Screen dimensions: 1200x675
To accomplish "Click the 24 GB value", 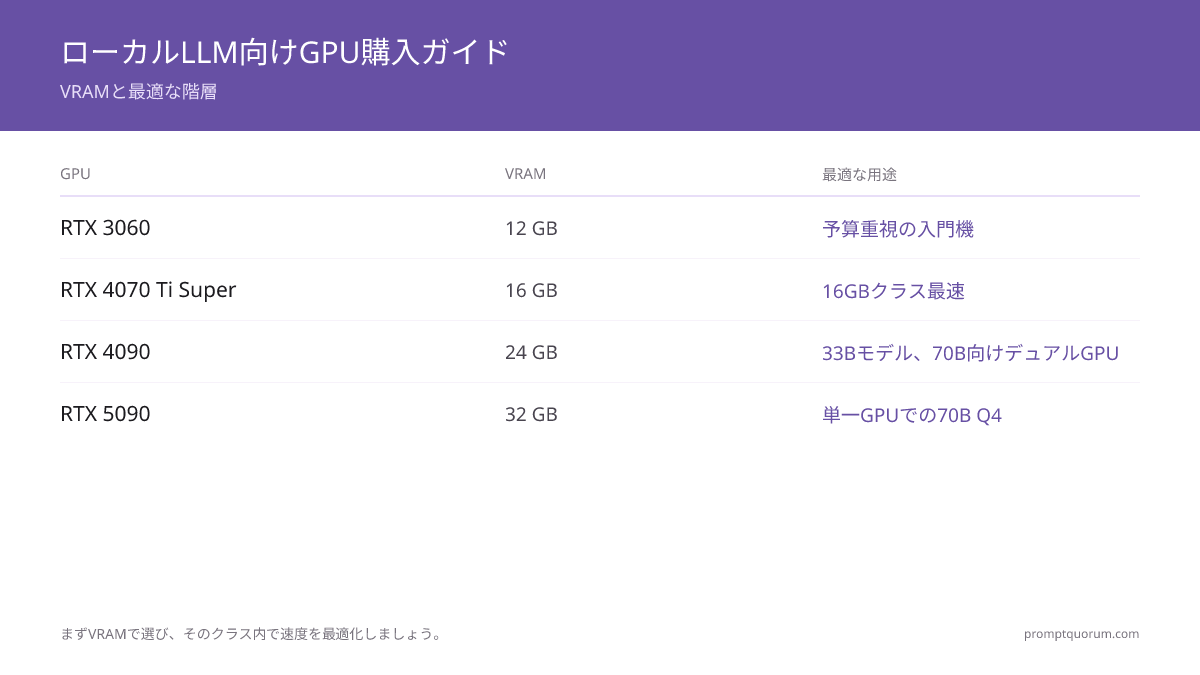I will pyautogui.click(x=531, y=352).
